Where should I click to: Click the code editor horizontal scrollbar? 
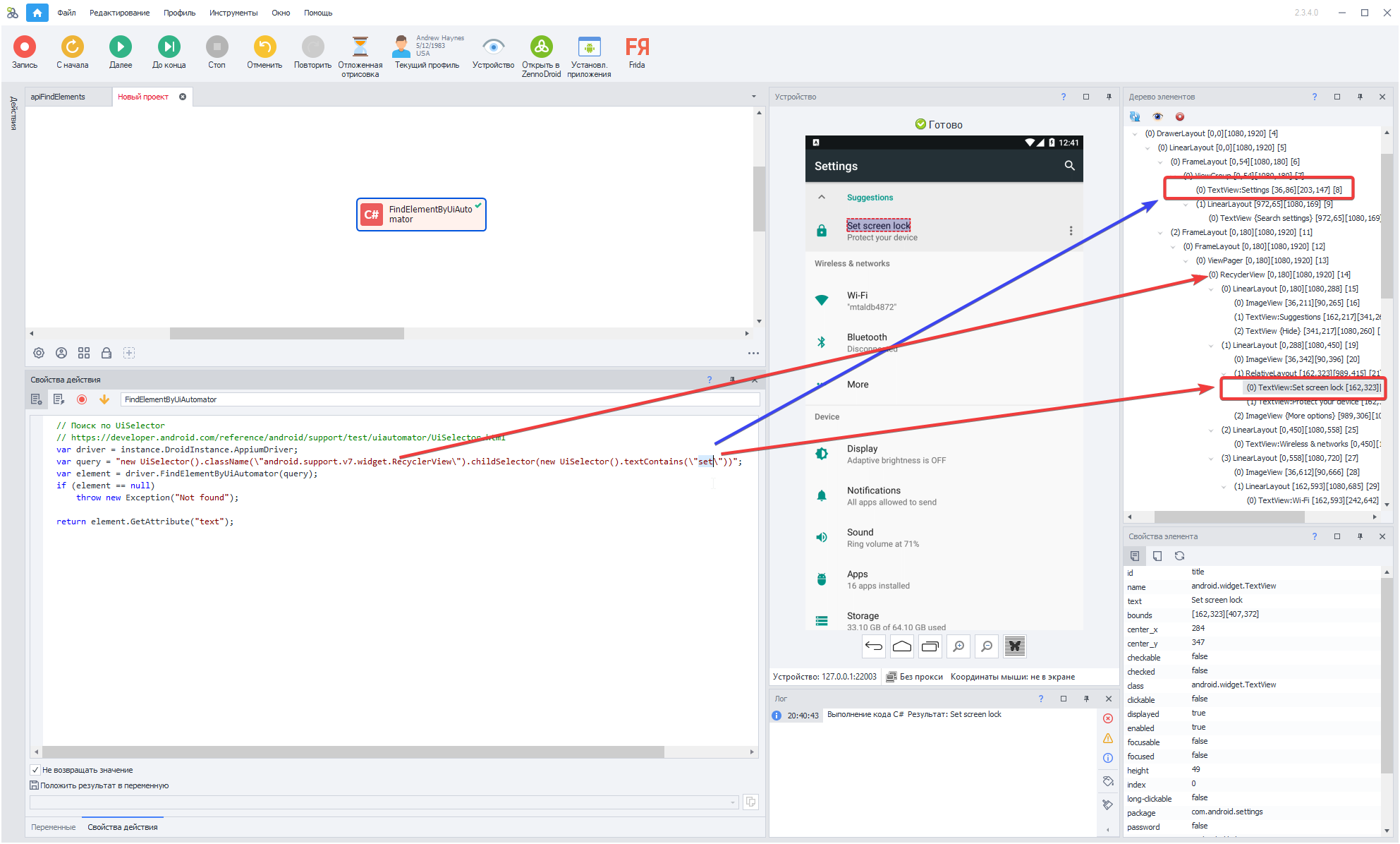coord(353,752)
